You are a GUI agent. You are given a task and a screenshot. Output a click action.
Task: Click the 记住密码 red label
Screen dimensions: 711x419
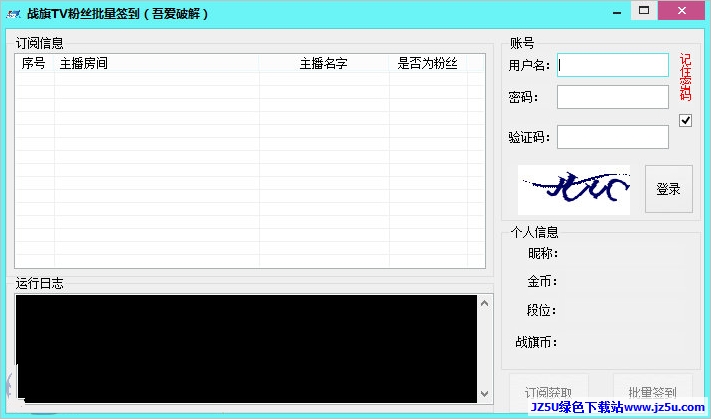click(685, 77)
